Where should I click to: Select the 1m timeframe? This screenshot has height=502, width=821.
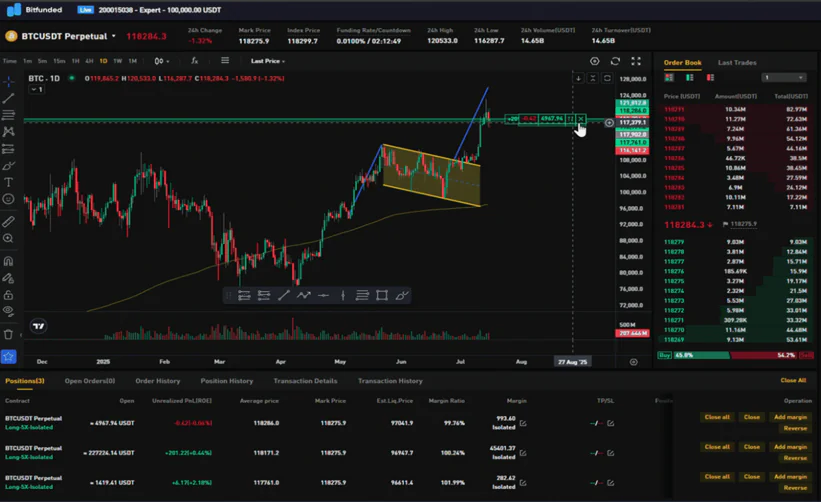27,61
